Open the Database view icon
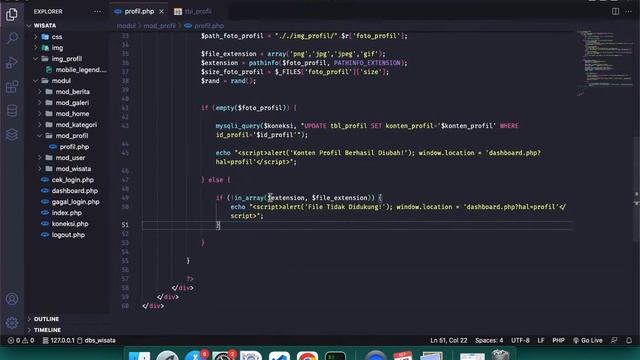Screen dimensions: 640x360 pyautogui.click(x=12, y=111)
